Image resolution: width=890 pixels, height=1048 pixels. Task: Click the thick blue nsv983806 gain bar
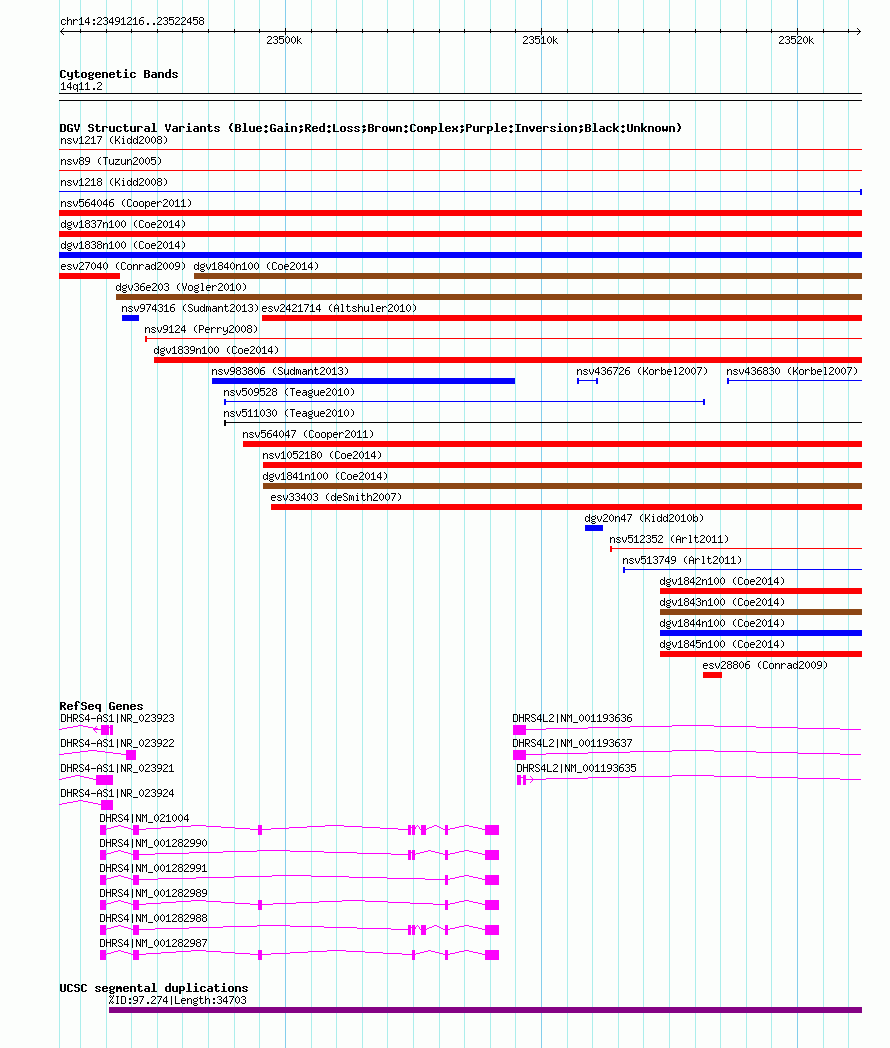pos(363,381)
